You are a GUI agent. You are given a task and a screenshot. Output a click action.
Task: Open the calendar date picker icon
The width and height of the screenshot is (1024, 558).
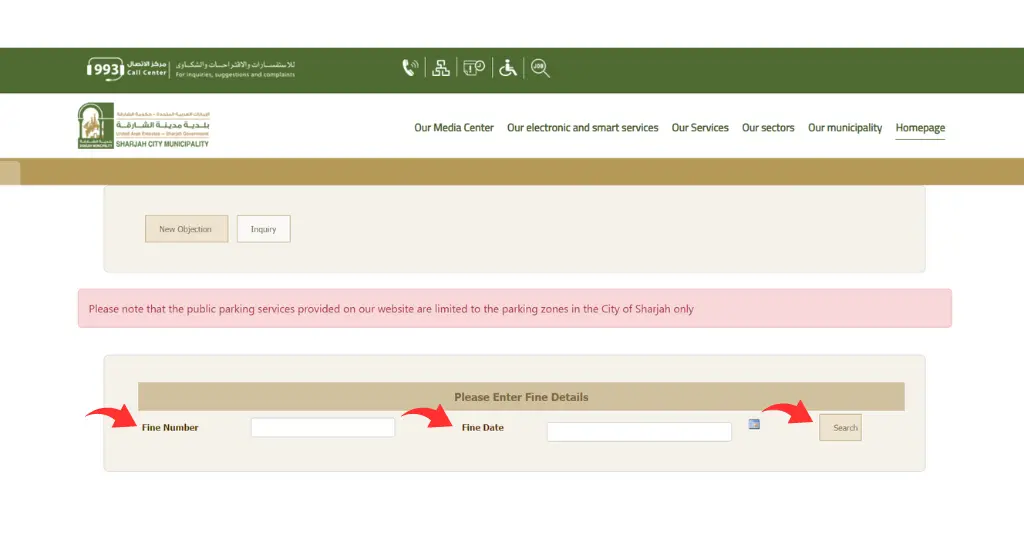coord(754,424)
